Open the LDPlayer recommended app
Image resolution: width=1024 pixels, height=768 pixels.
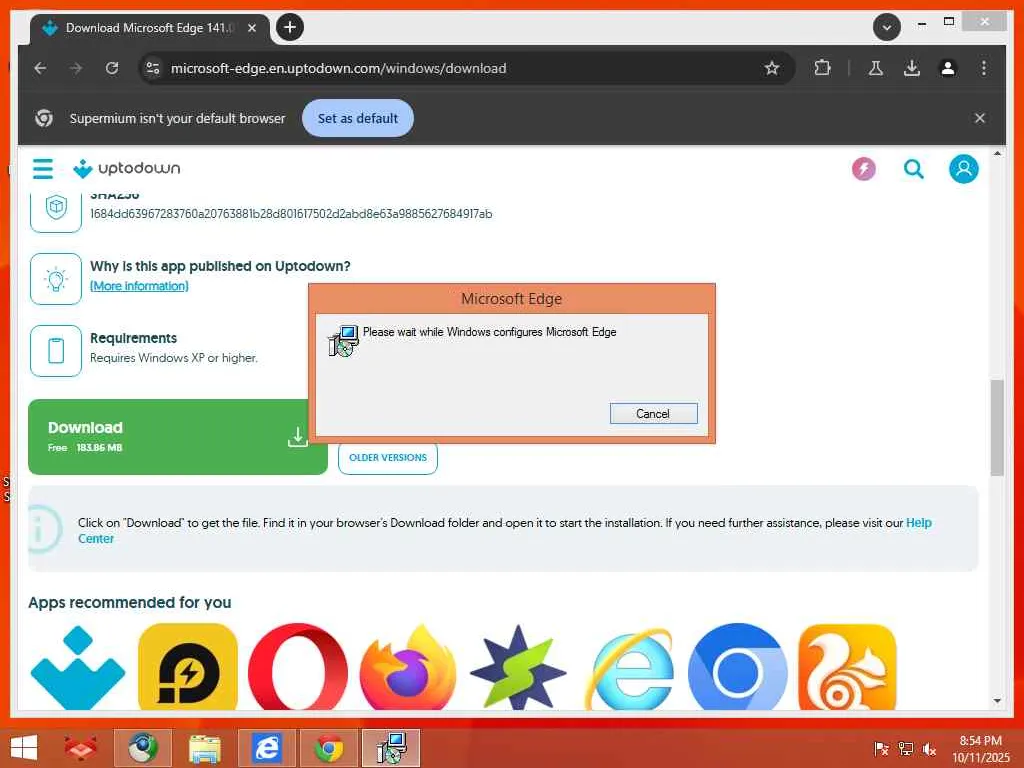(188, 667)
